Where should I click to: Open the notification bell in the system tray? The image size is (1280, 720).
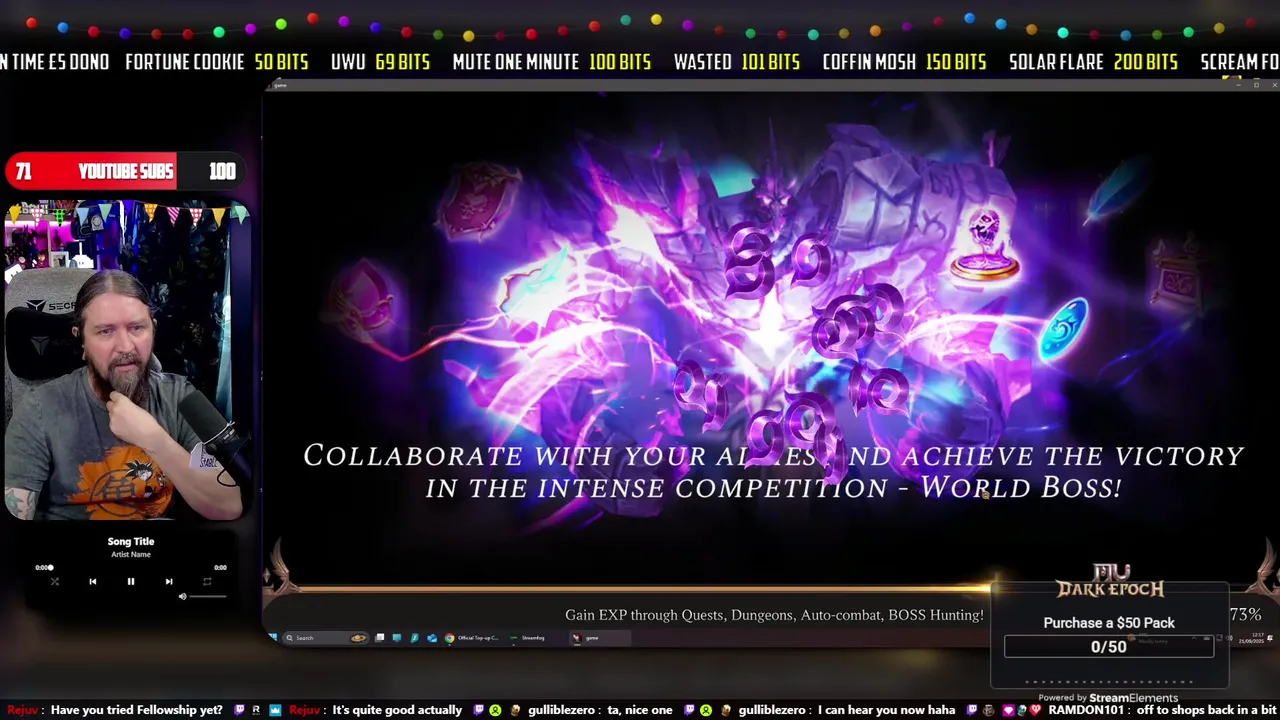[1270, 637]
